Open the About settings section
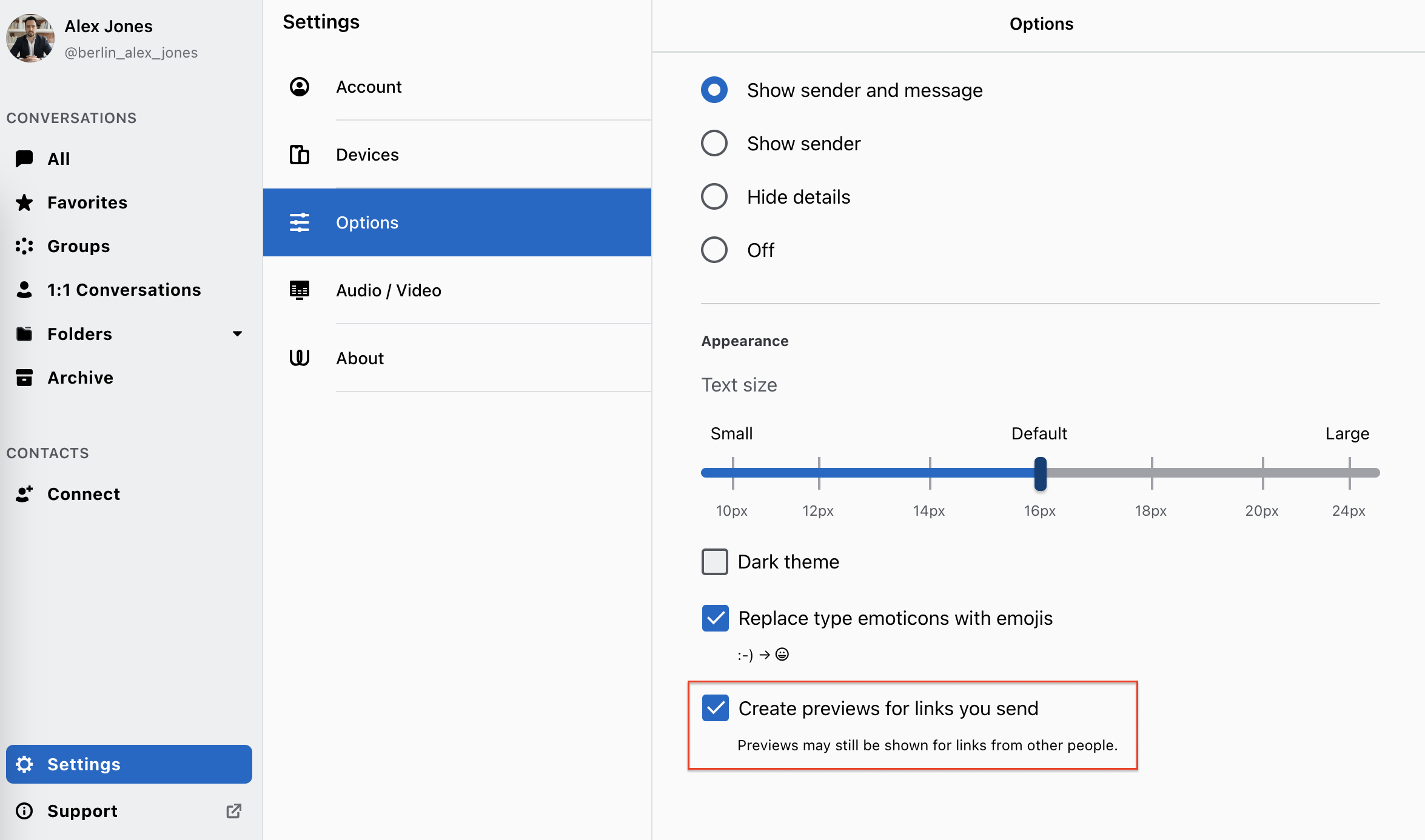This screenshot has height=840, width=1425. 457,358
